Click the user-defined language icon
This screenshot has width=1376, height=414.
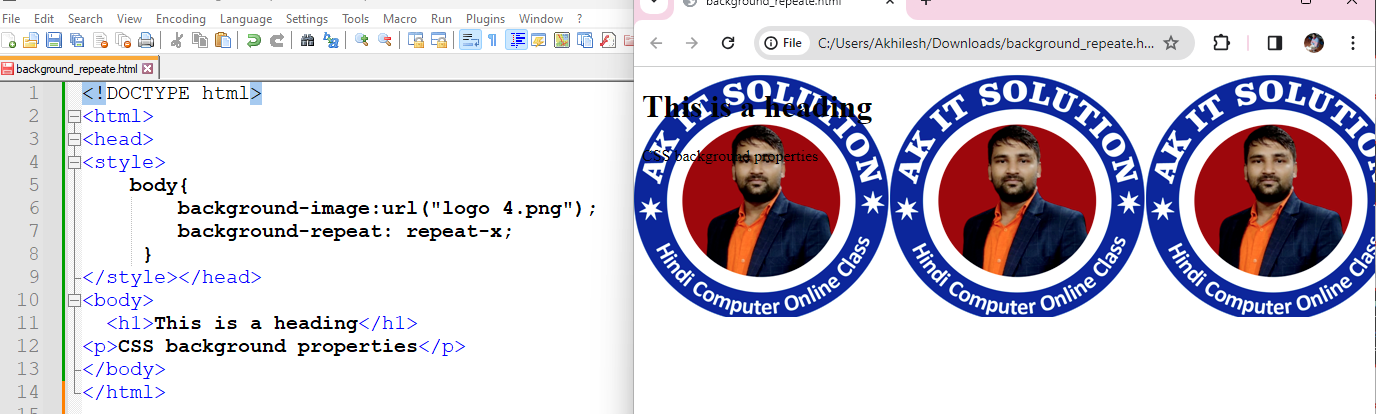[539, 40]
